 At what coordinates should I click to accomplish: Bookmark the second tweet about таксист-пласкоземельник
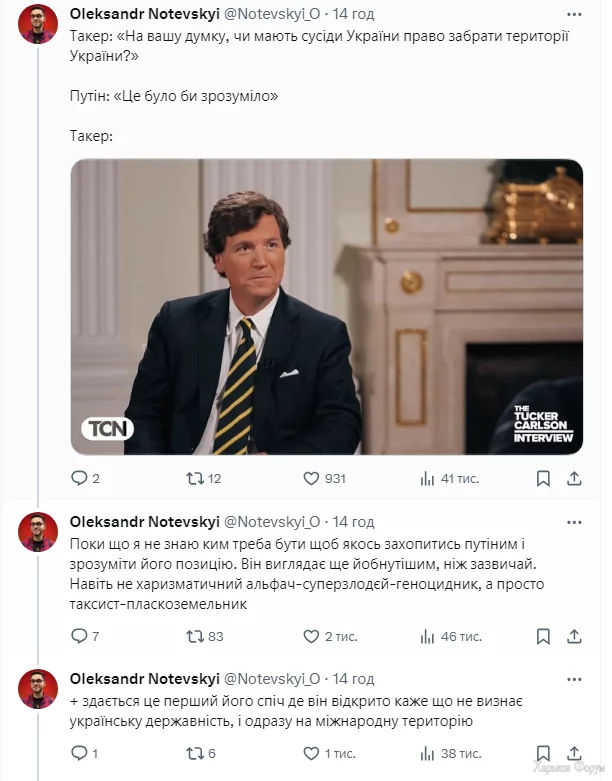(543, 637)
